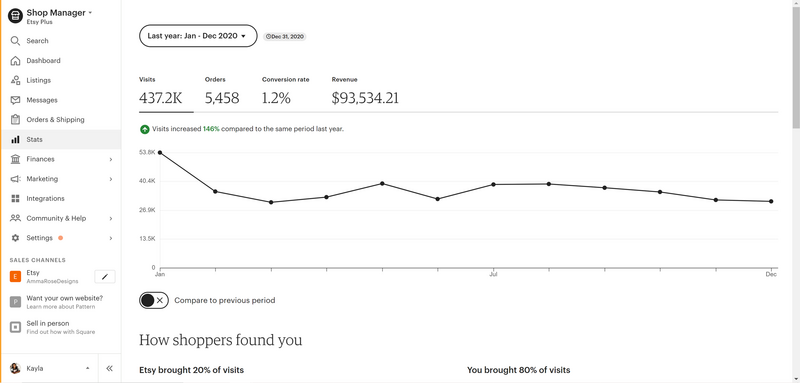Image resolution: width=800 pixels, height=383 pixels.
Task: Open the Dashboard home icon
Action: point(15,61)
